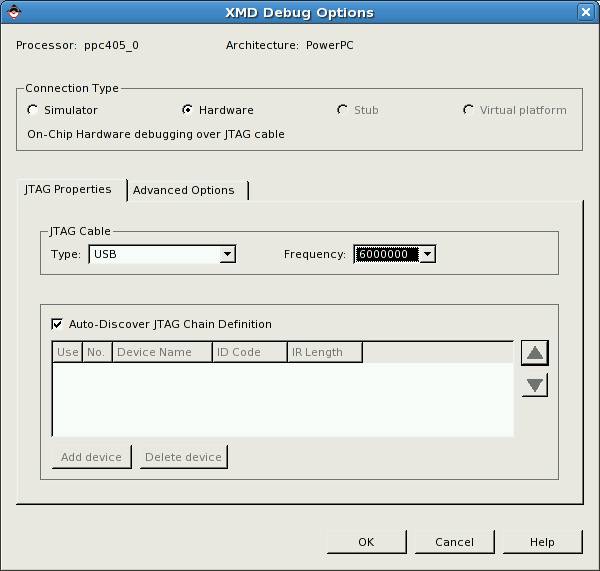Click the empty JTAG chain device list
The height and width of the screenshot is (571, 600).
pyautogui.click(x=282, y=398)
